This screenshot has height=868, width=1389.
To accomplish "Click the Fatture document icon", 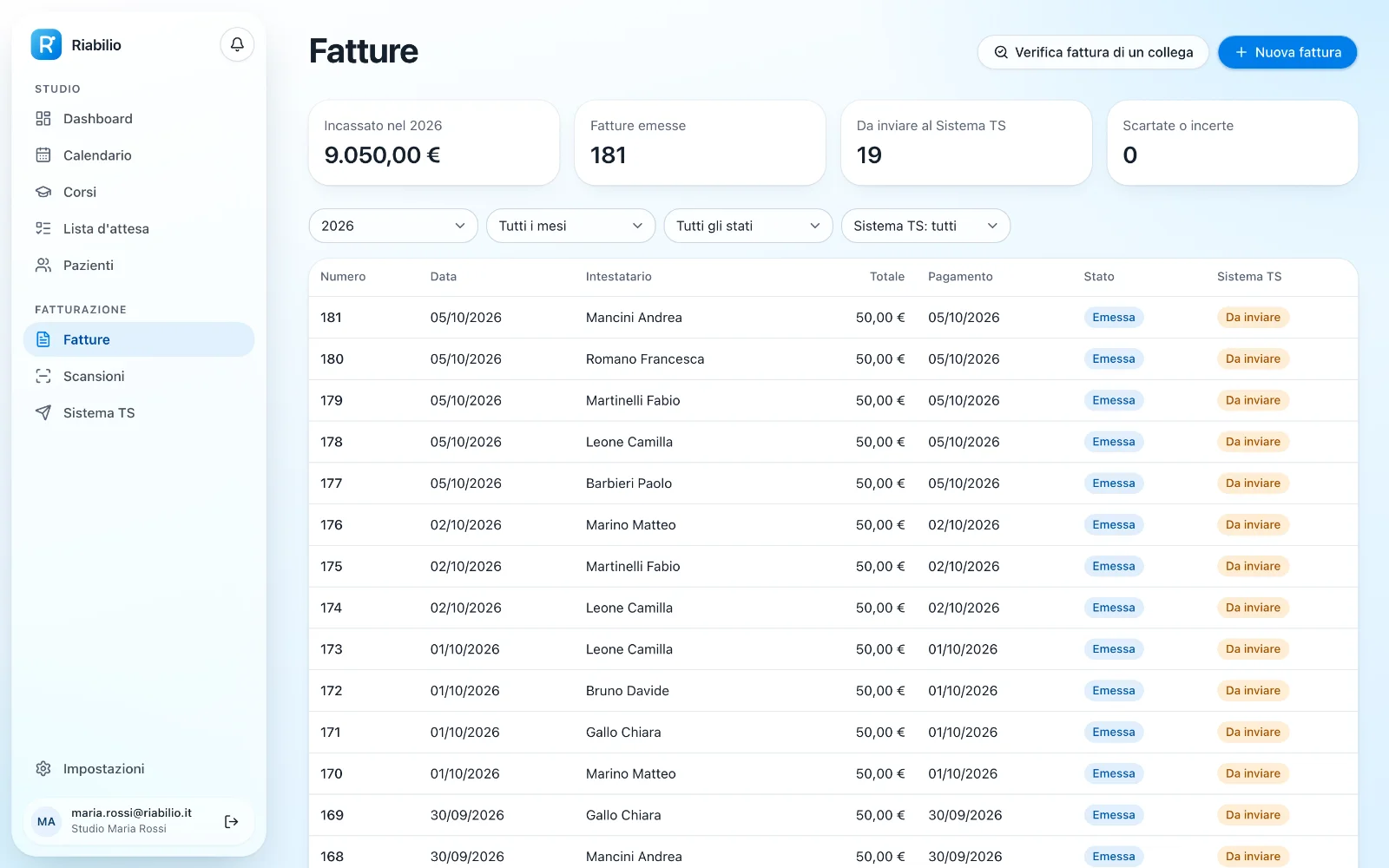I will [43, 339].
